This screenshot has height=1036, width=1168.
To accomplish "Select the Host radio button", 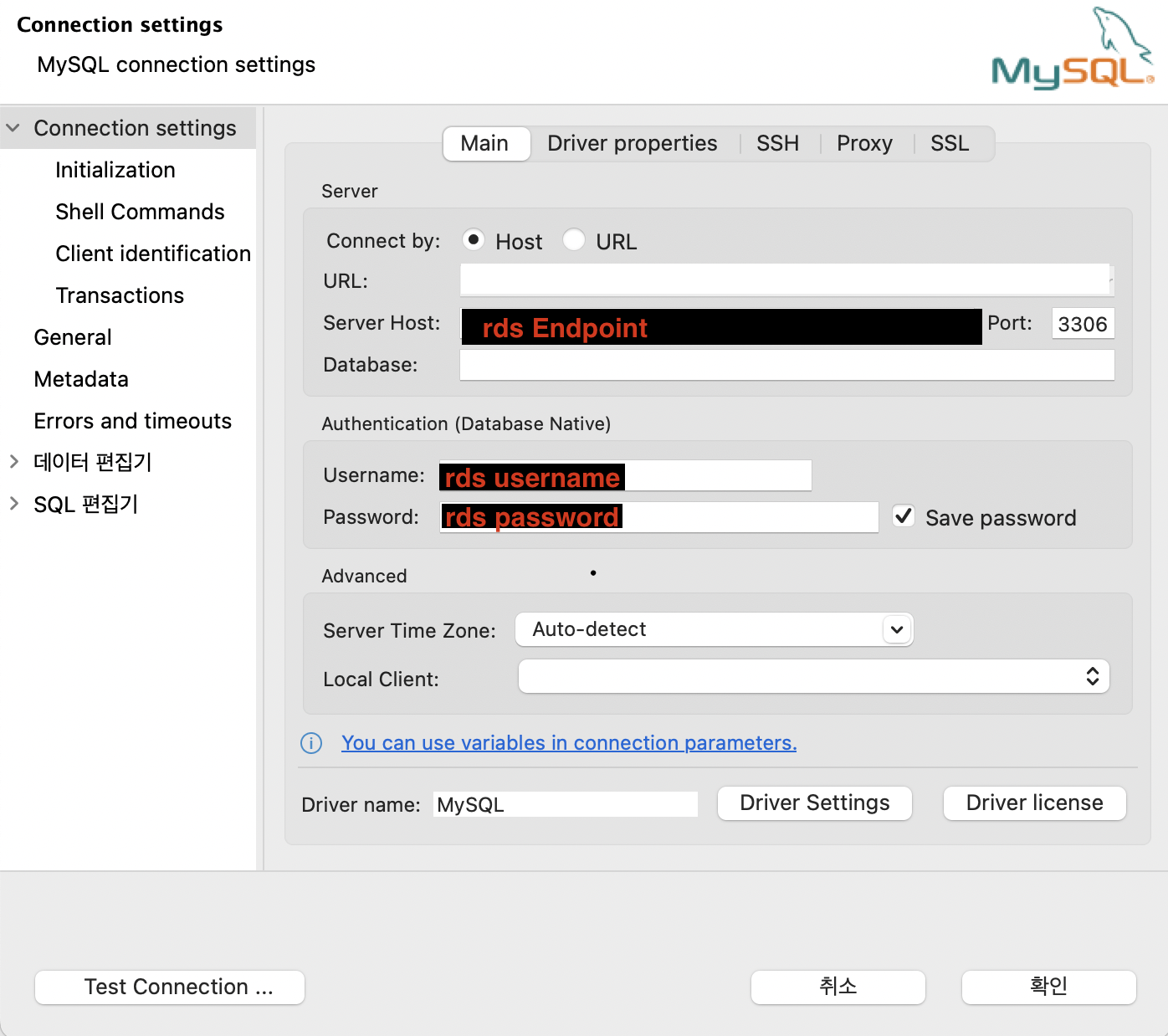I will click(474, 240).
